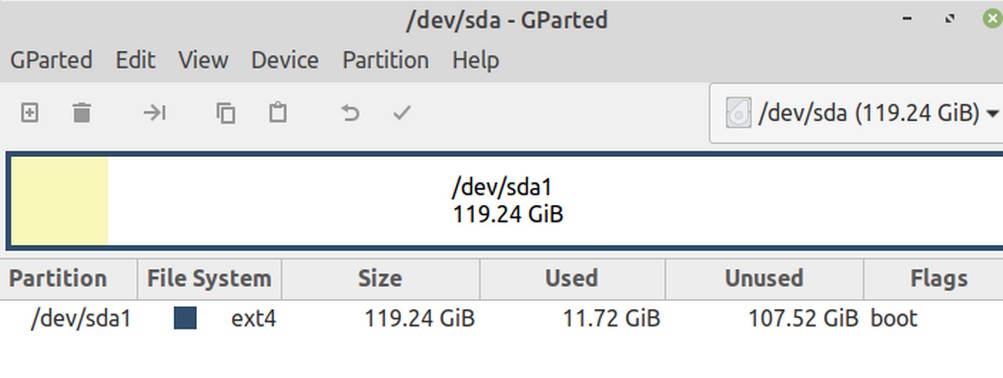This screenshot has width=1003, height=378.
Task: Click the Copy partition icon
Action: click(226, 113)
